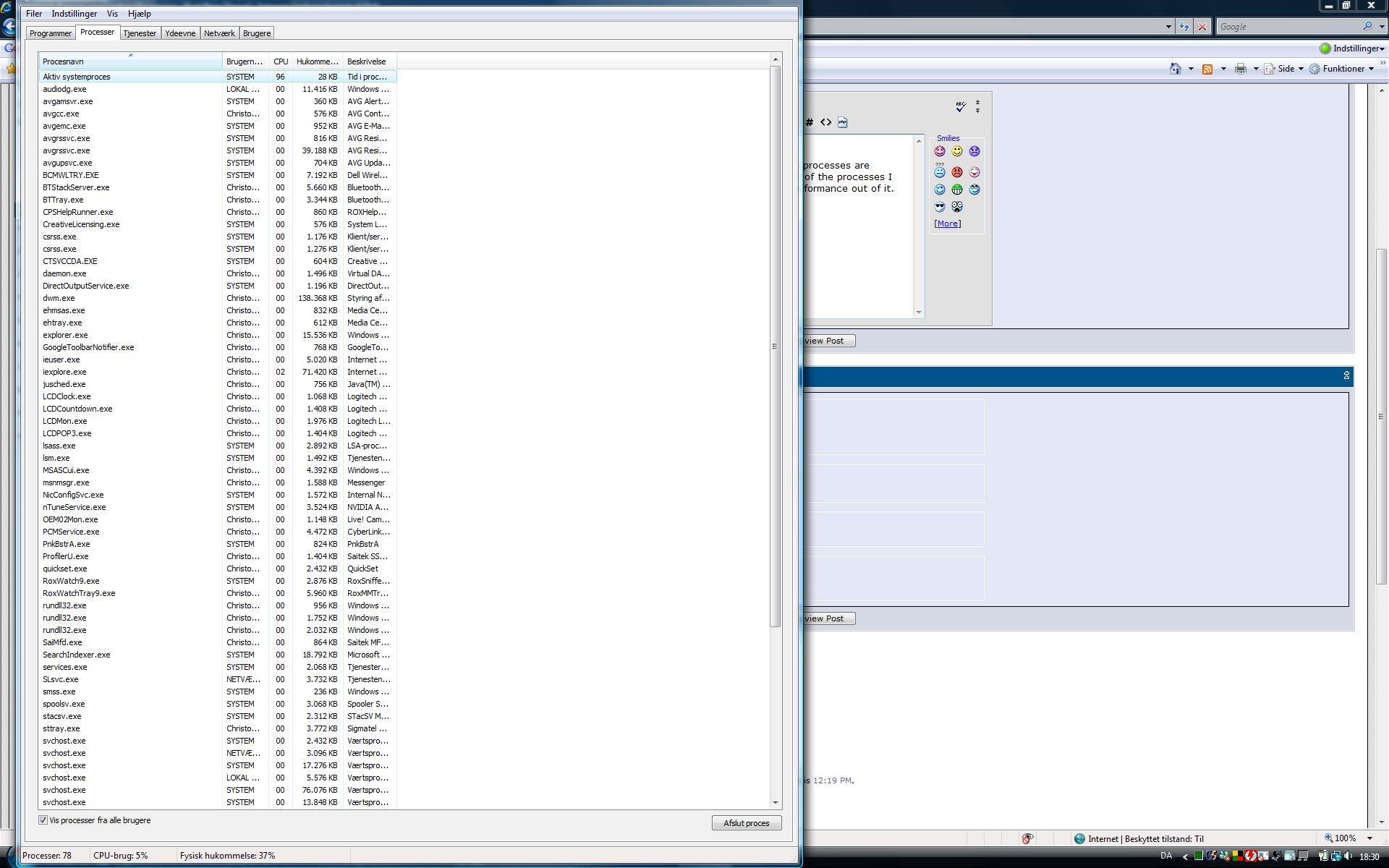Open the Side dropdown menu
1389x868 pixels.
click(x=1284, y=69)
